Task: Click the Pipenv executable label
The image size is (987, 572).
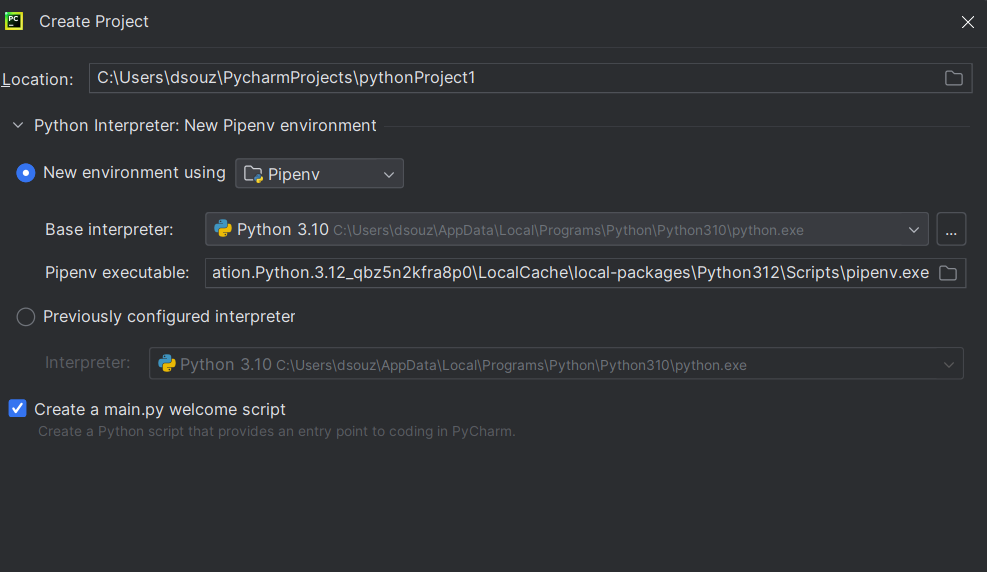Action: point(117,272)
